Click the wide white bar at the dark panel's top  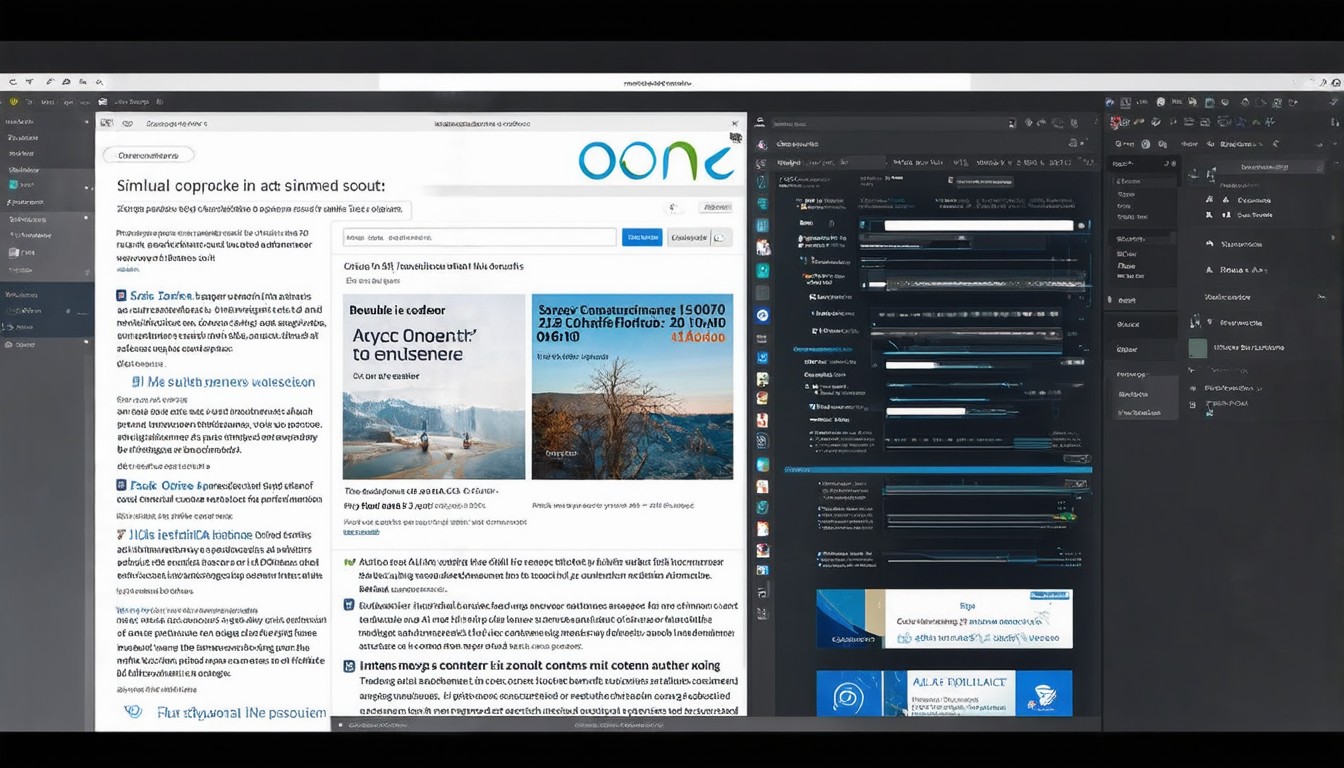point(978,226)
